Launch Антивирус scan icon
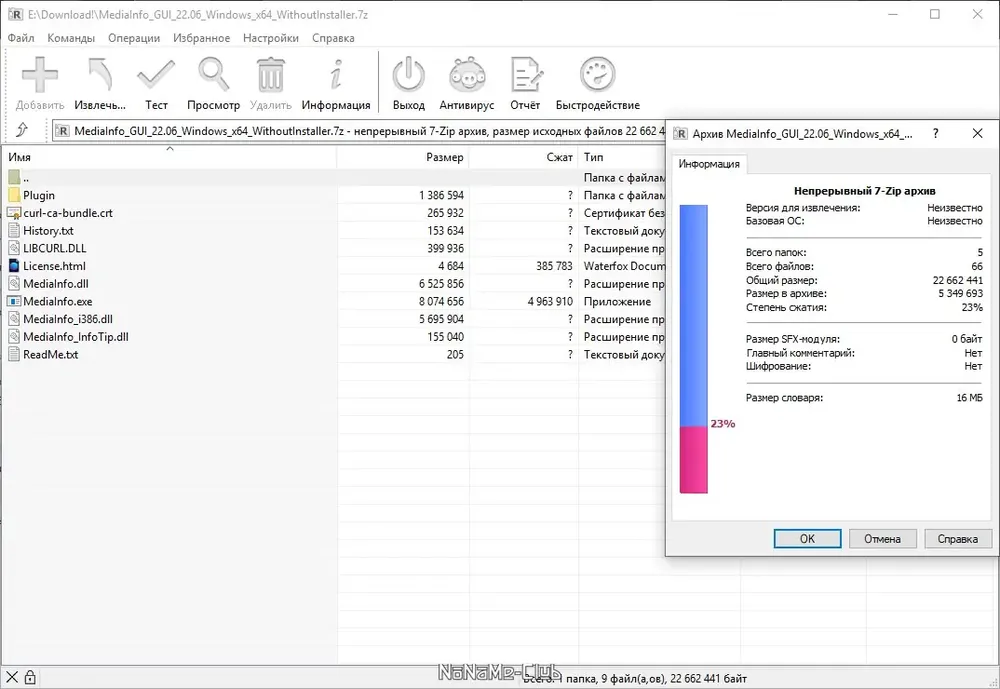The height and width of the screenshot is (689, 1000). (x=467, y=83)
